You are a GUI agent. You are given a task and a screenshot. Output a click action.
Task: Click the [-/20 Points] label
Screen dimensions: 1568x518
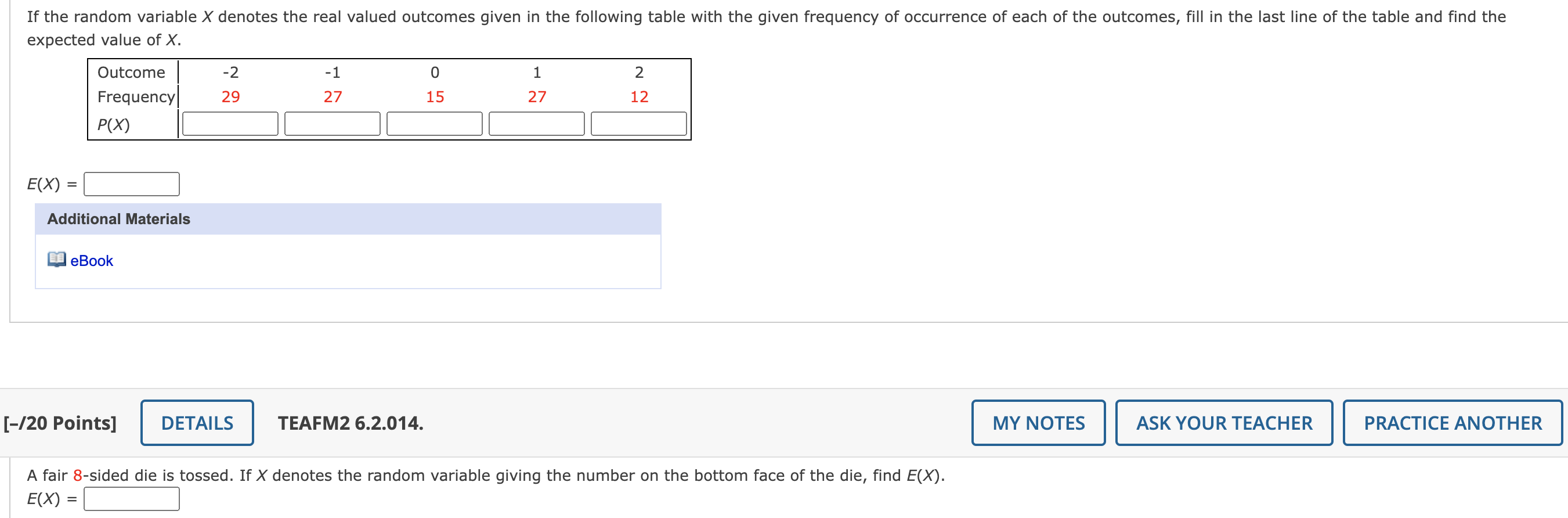[x=60, y=423]
